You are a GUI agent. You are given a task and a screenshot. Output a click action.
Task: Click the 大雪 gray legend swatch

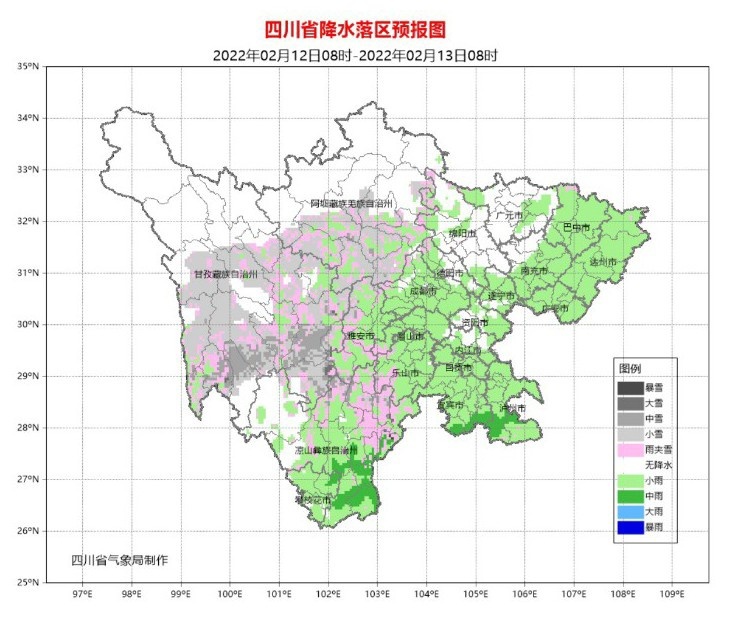(630, 403)
